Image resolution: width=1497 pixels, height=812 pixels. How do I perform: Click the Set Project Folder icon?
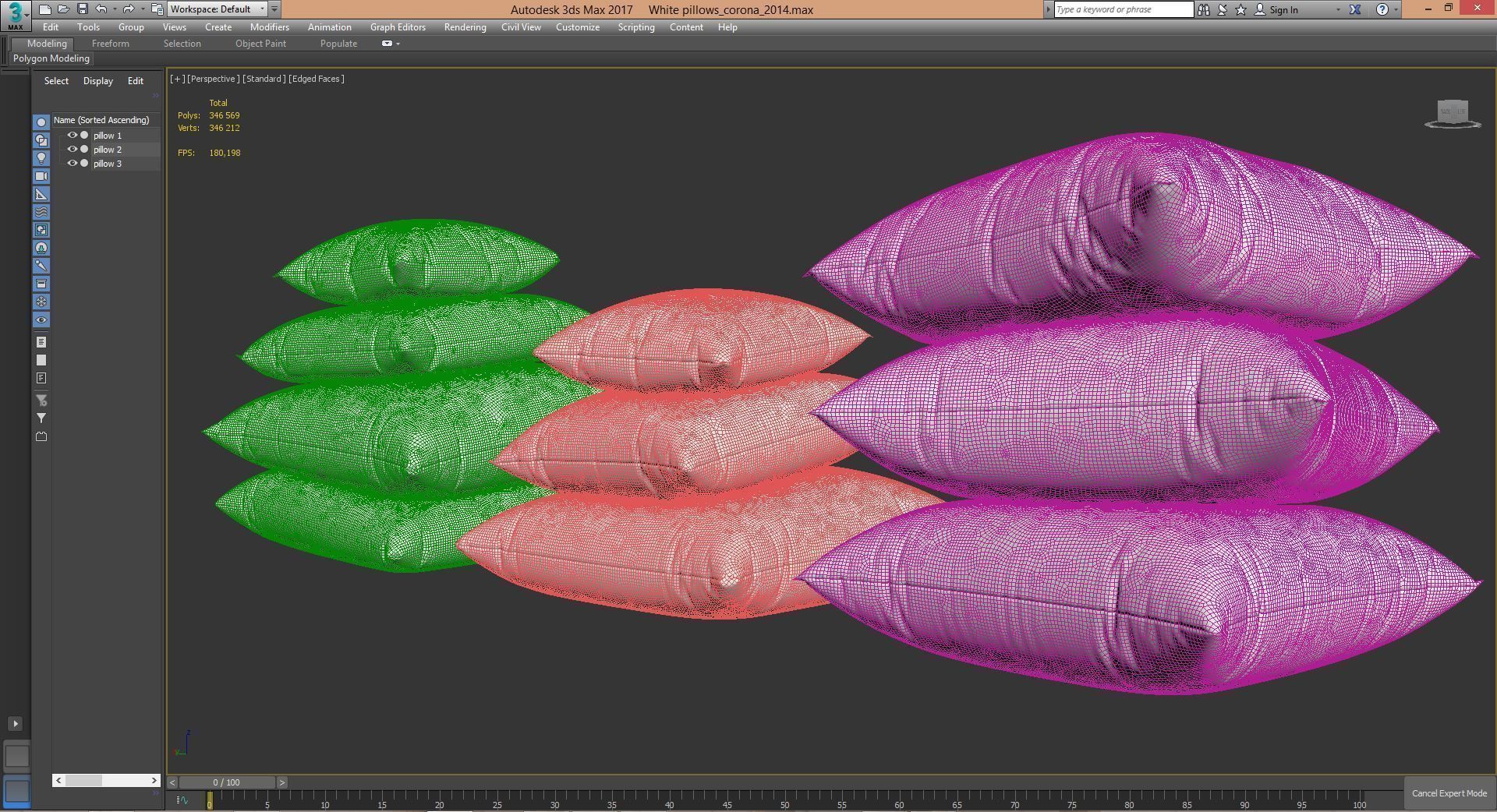pyautogui.click(x=157, y=9)
